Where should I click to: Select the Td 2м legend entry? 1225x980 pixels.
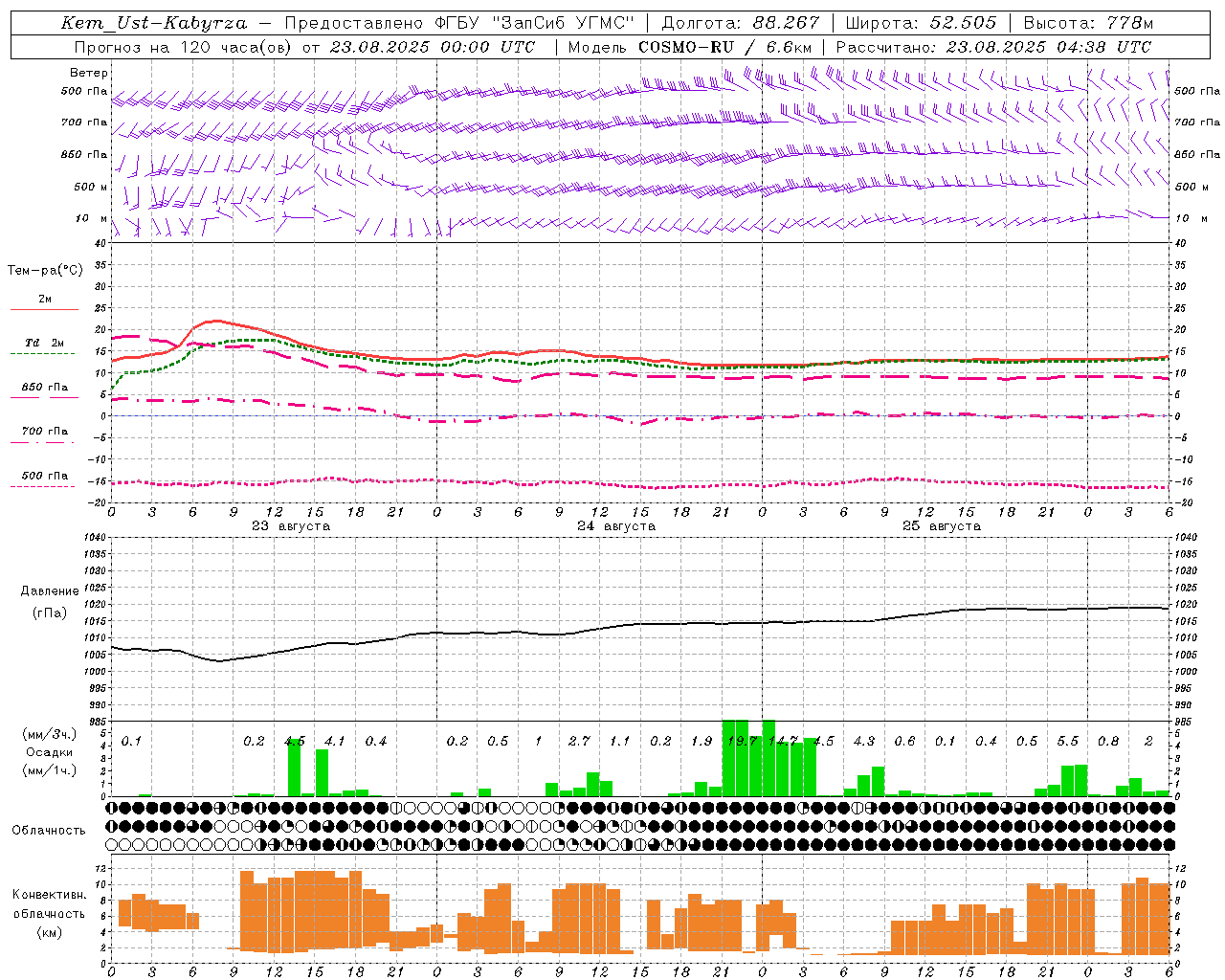[x=44, y=343]
